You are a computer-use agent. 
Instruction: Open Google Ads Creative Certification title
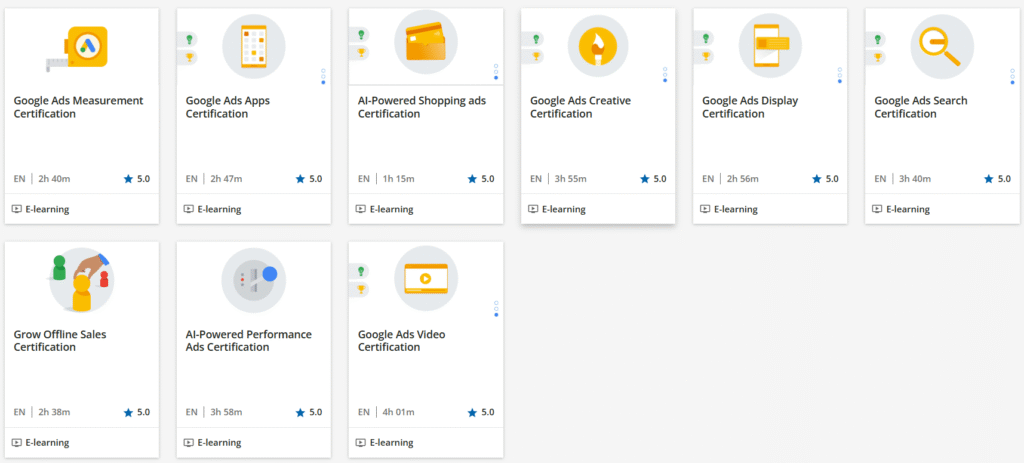[581, 107]
